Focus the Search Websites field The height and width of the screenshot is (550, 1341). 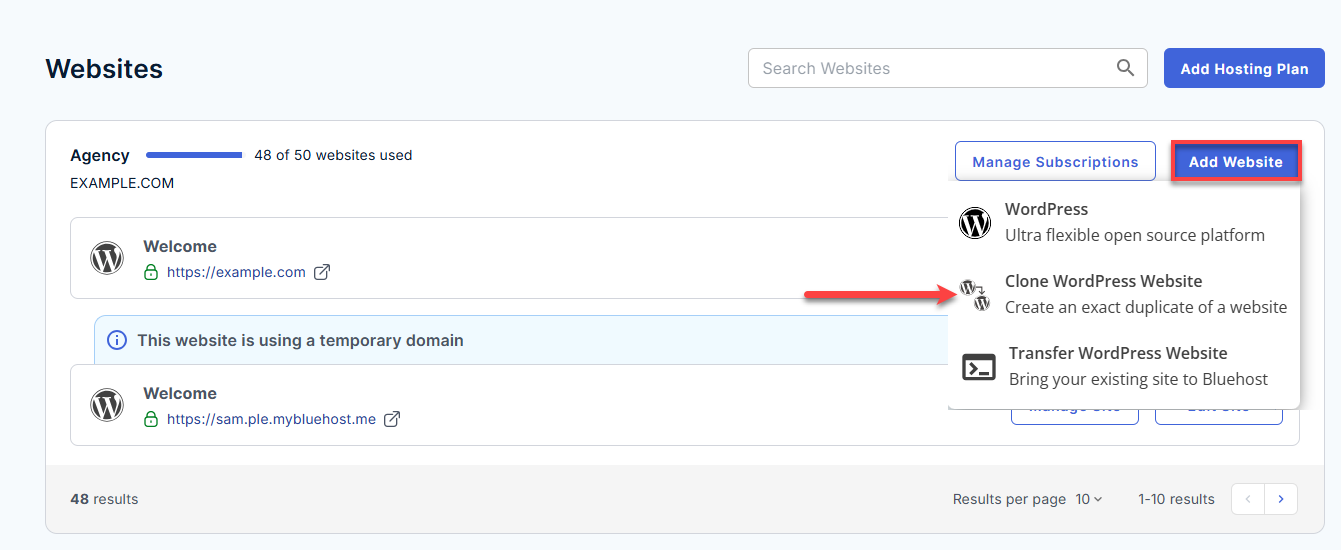[947, 68]
